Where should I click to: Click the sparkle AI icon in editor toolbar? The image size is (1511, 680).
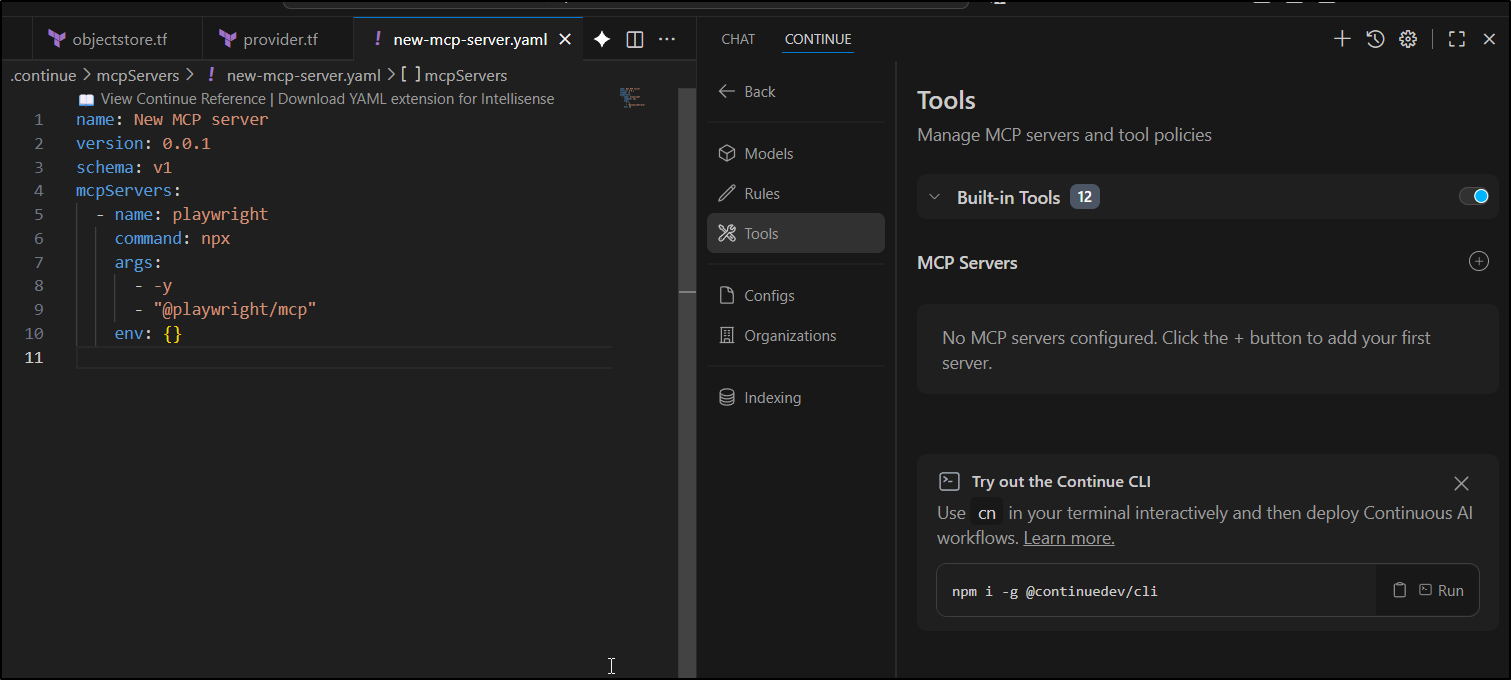point(602,39)
